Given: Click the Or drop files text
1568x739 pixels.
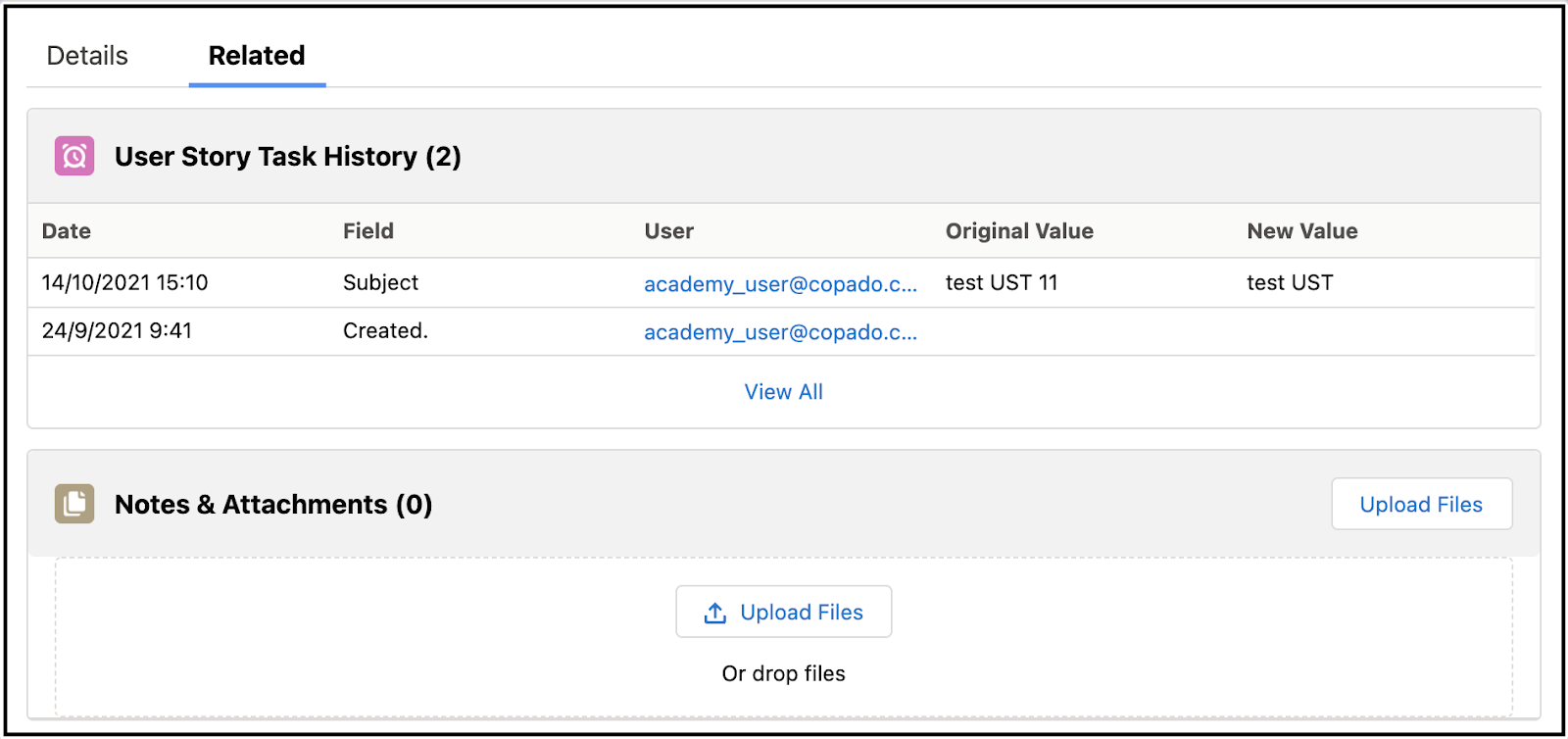Looking at the screenshot, I should point(784,673).
